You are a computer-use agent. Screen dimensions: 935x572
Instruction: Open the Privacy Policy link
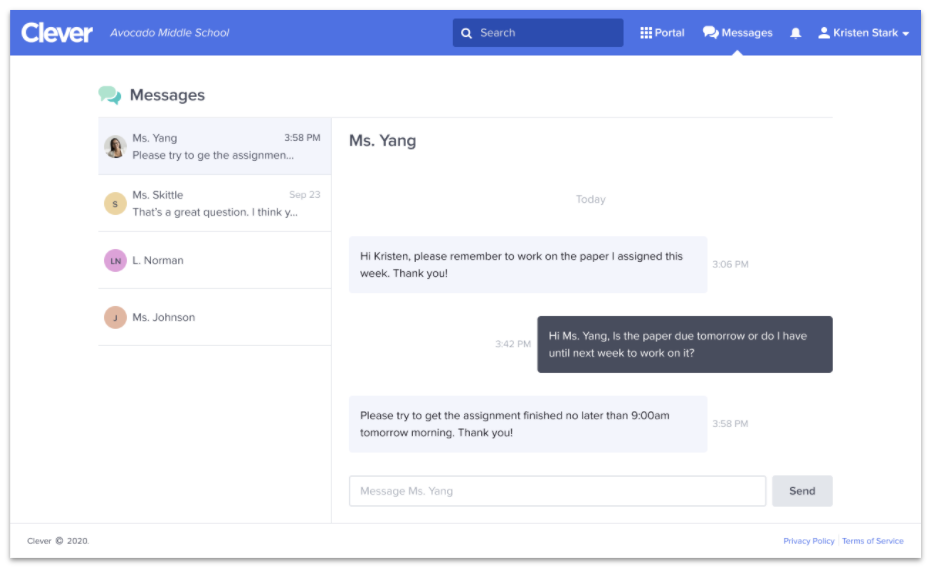pos(808,541)
